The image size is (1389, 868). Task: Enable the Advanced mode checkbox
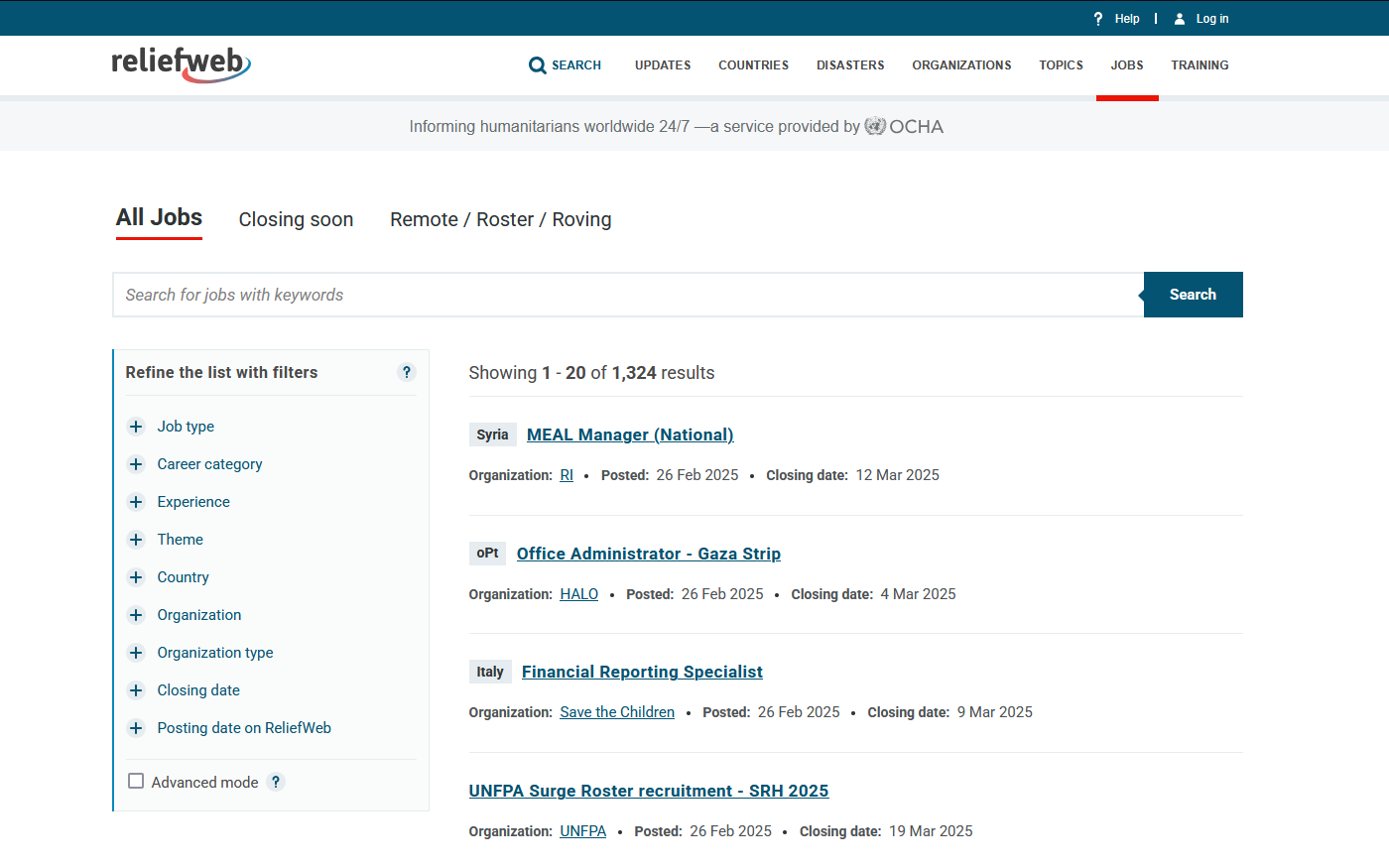click(136, 781)
